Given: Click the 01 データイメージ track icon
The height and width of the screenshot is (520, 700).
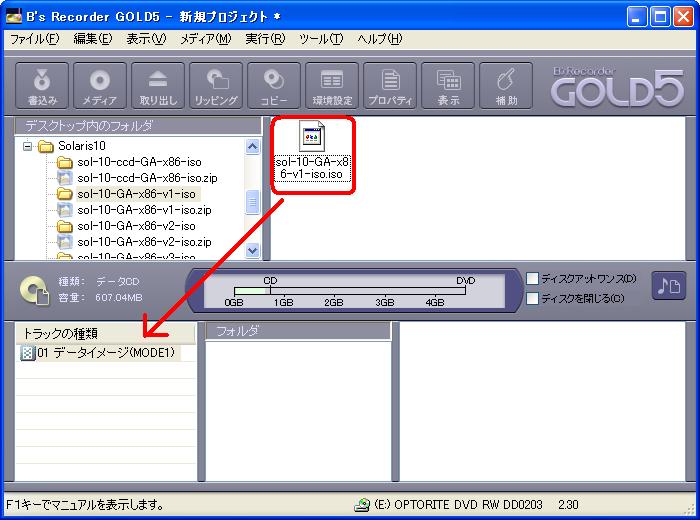Looking at the screenshot, I should tap(27, 353).
